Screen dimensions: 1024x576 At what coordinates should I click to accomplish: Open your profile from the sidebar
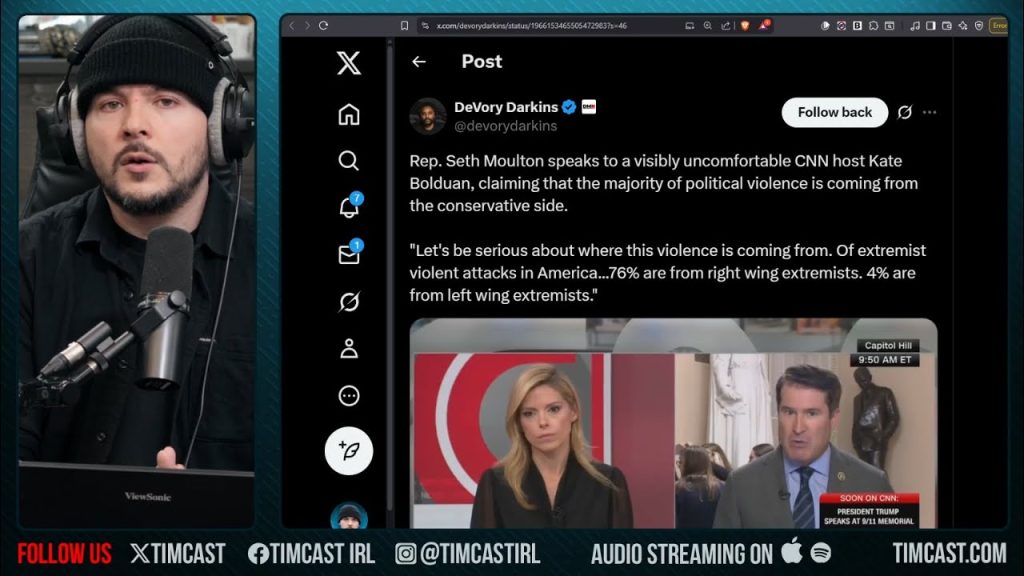pyautogui.click(x=348, y=349)
